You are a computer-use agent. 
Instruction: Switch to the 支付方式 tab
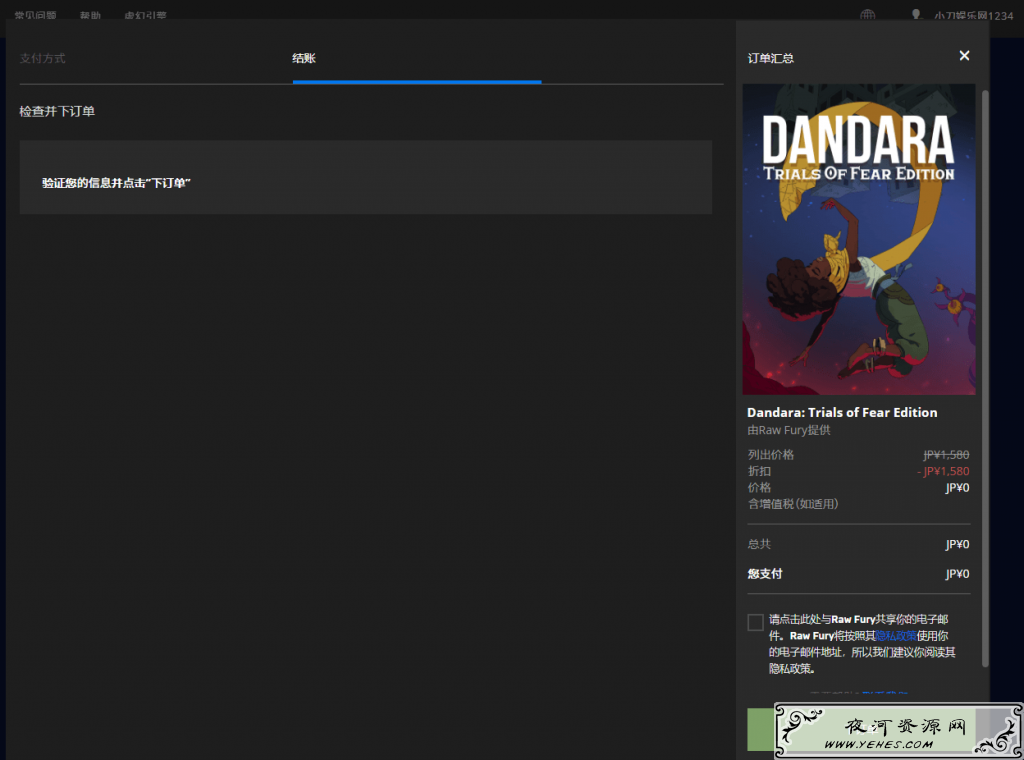(x=42, y=58)
